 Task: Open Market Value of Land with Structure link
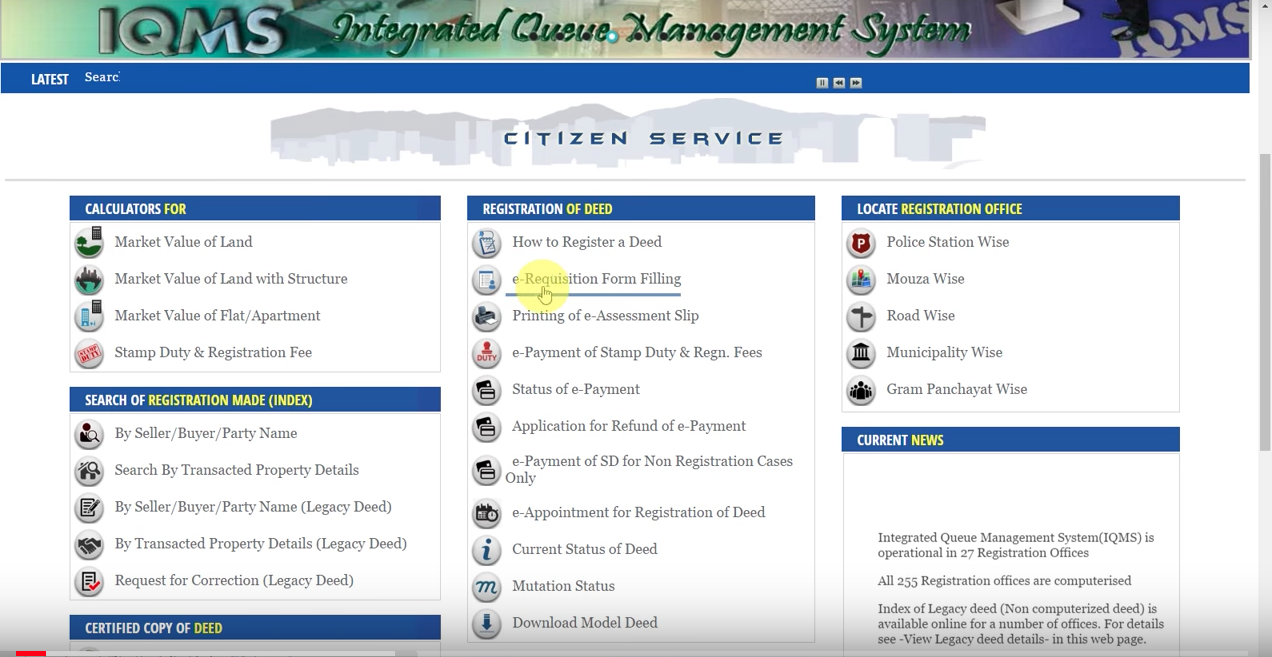(x=231, y=279)
